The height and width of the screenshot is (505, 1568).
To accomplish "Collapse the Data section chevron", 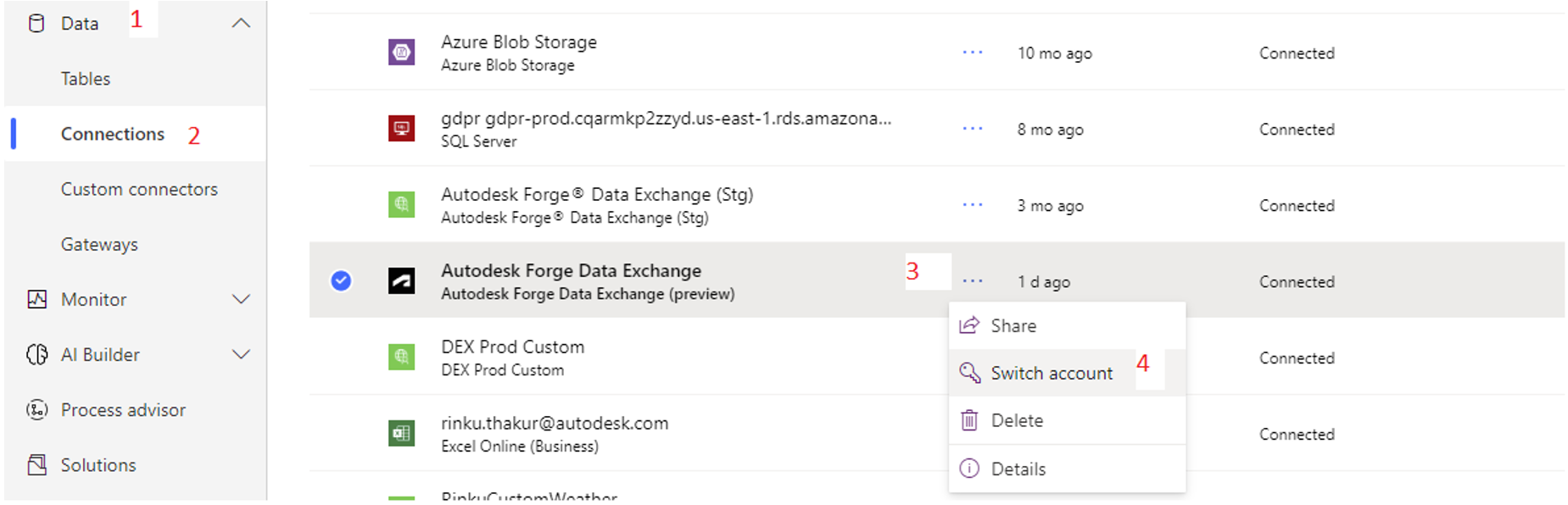I will tap(241, 24).
